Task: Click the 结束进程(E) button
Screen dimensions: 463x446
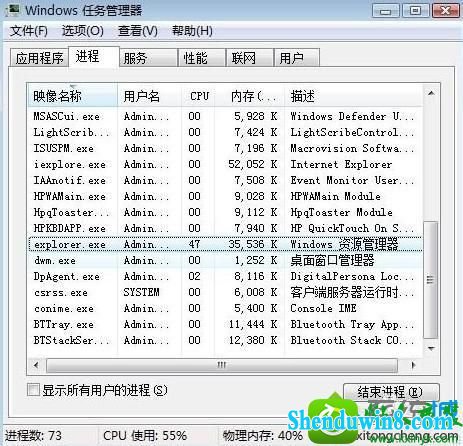Action: [391, 392]
